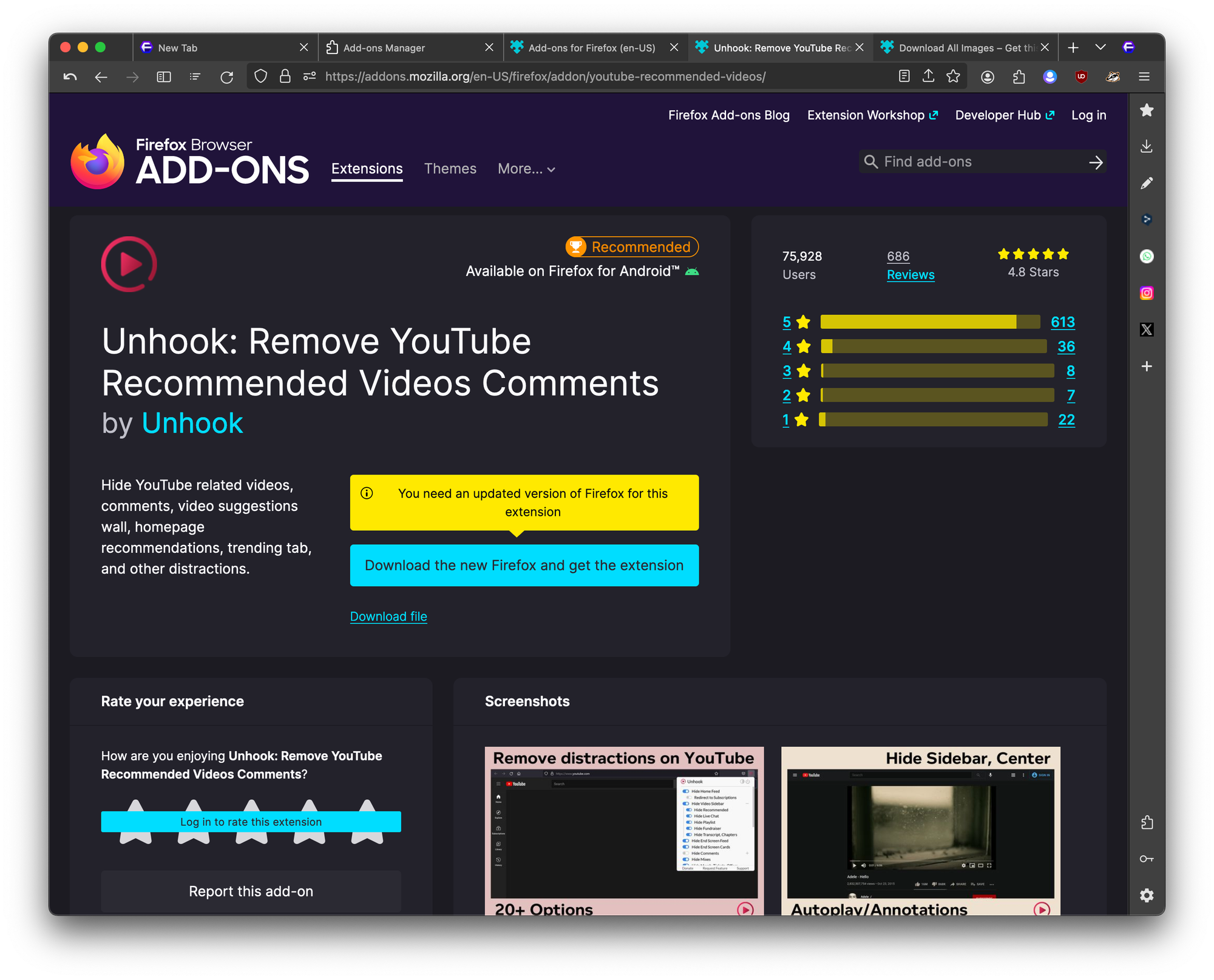Click Log in at the top
1214x980 pixels.
click(x=1089, y=115)
